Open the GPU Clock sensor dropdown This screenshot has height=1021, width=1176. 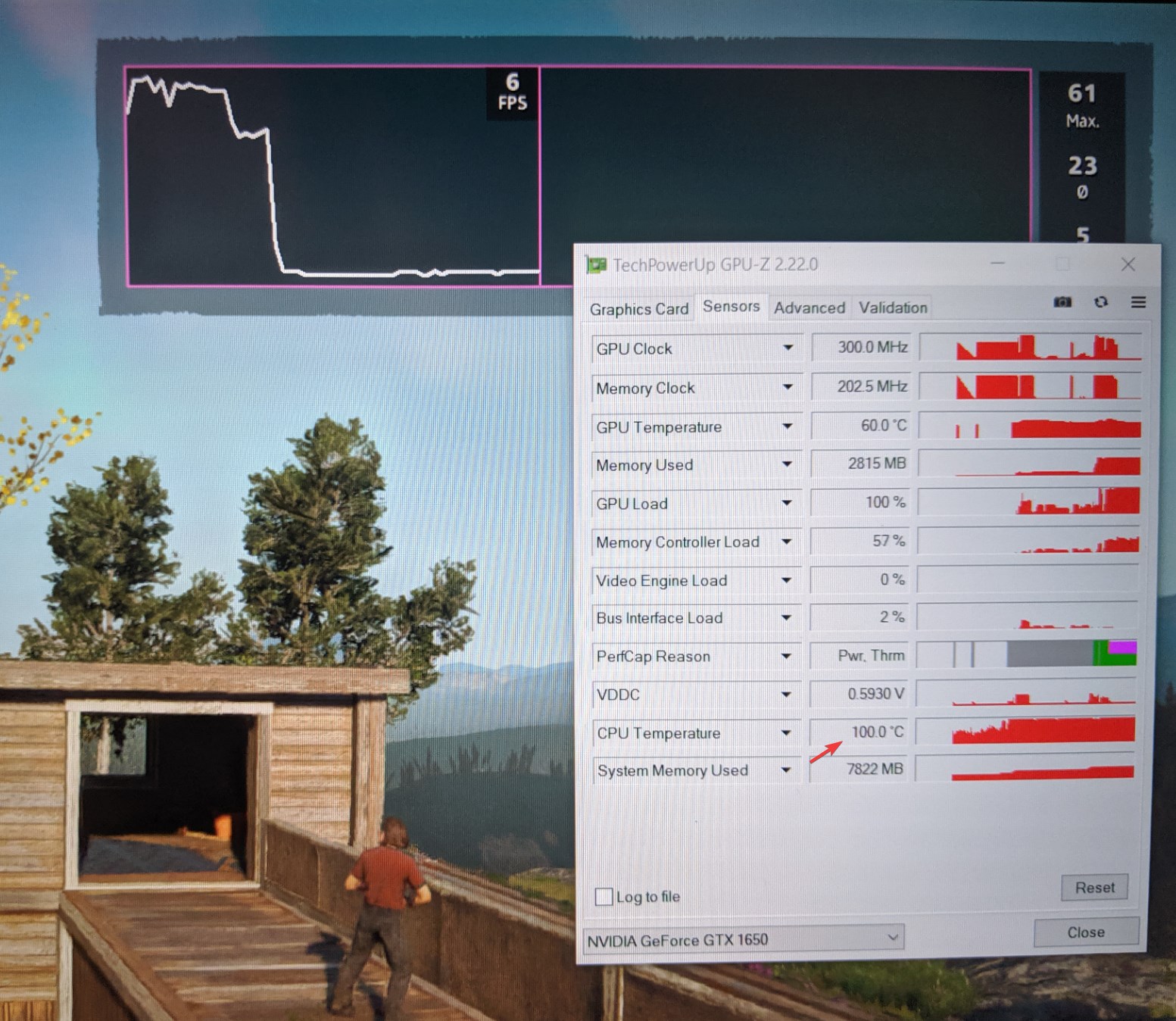click(788, 348)
